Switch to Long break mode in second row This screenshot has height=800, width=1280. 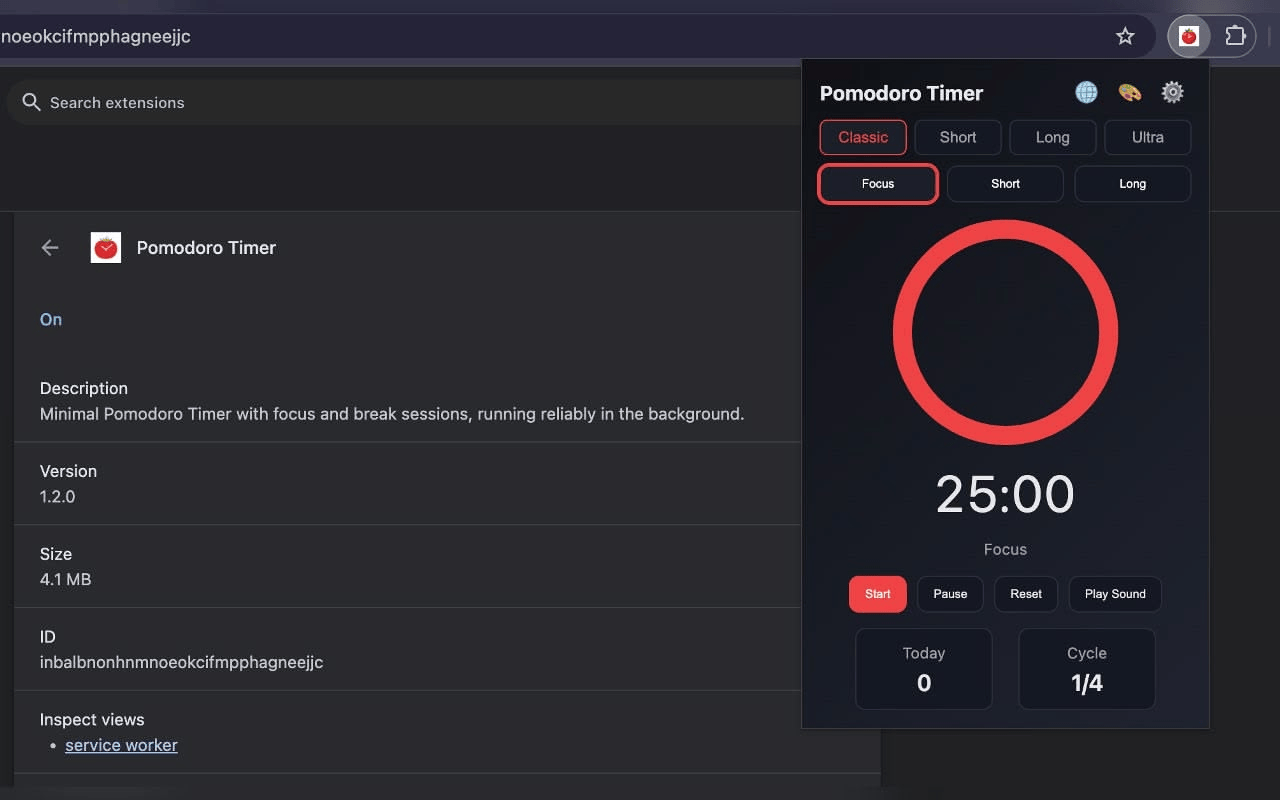1133,184
